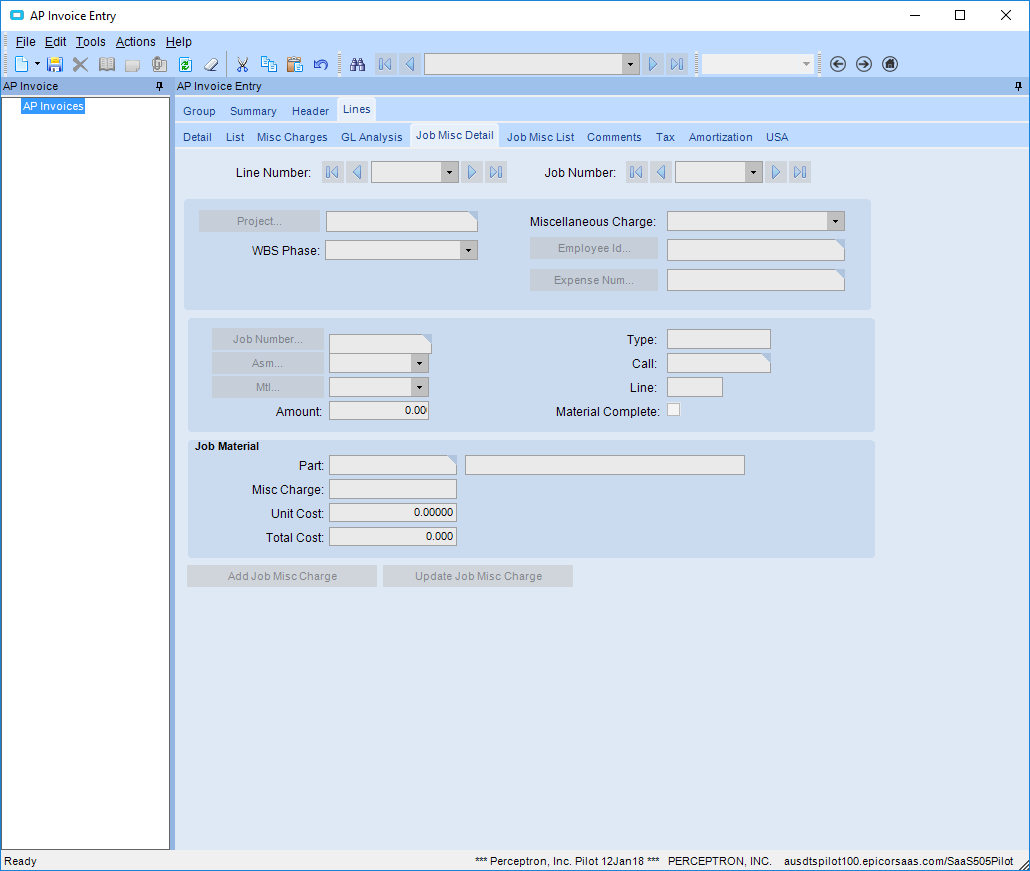Jump to first Line Number

(333, 172)
